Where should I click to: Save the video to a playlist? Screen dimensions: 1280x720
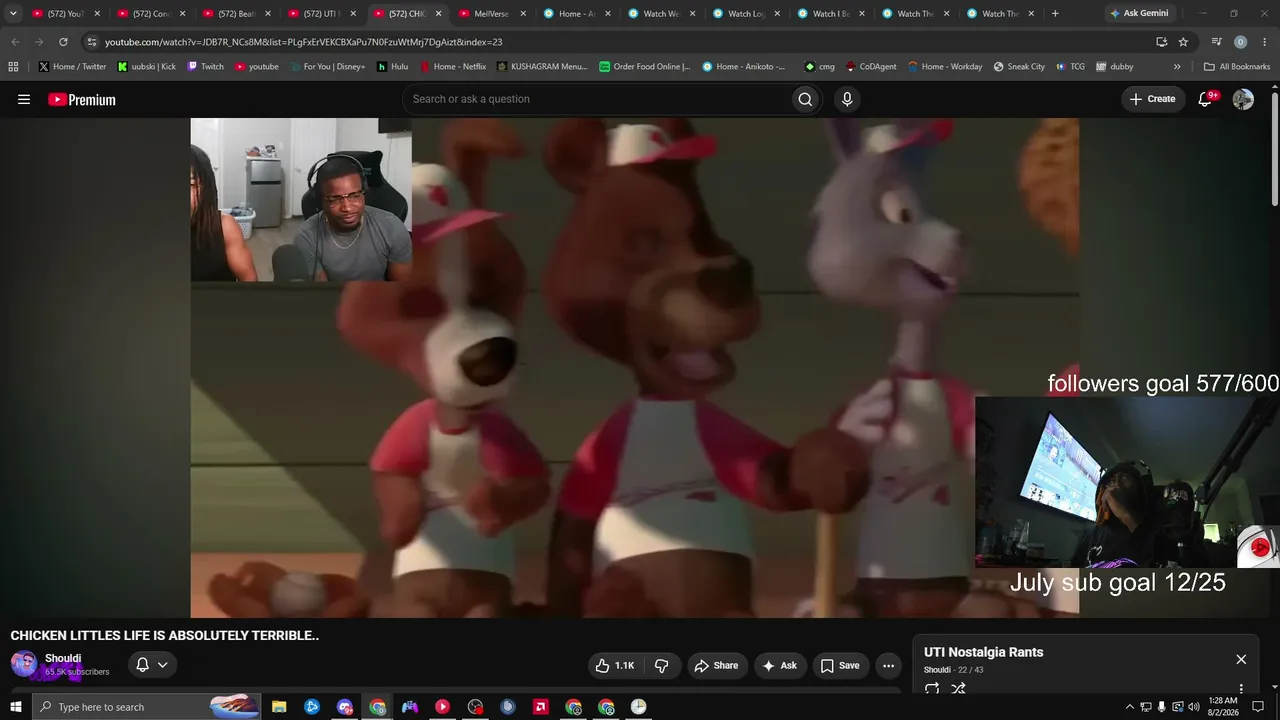(840, 665)
